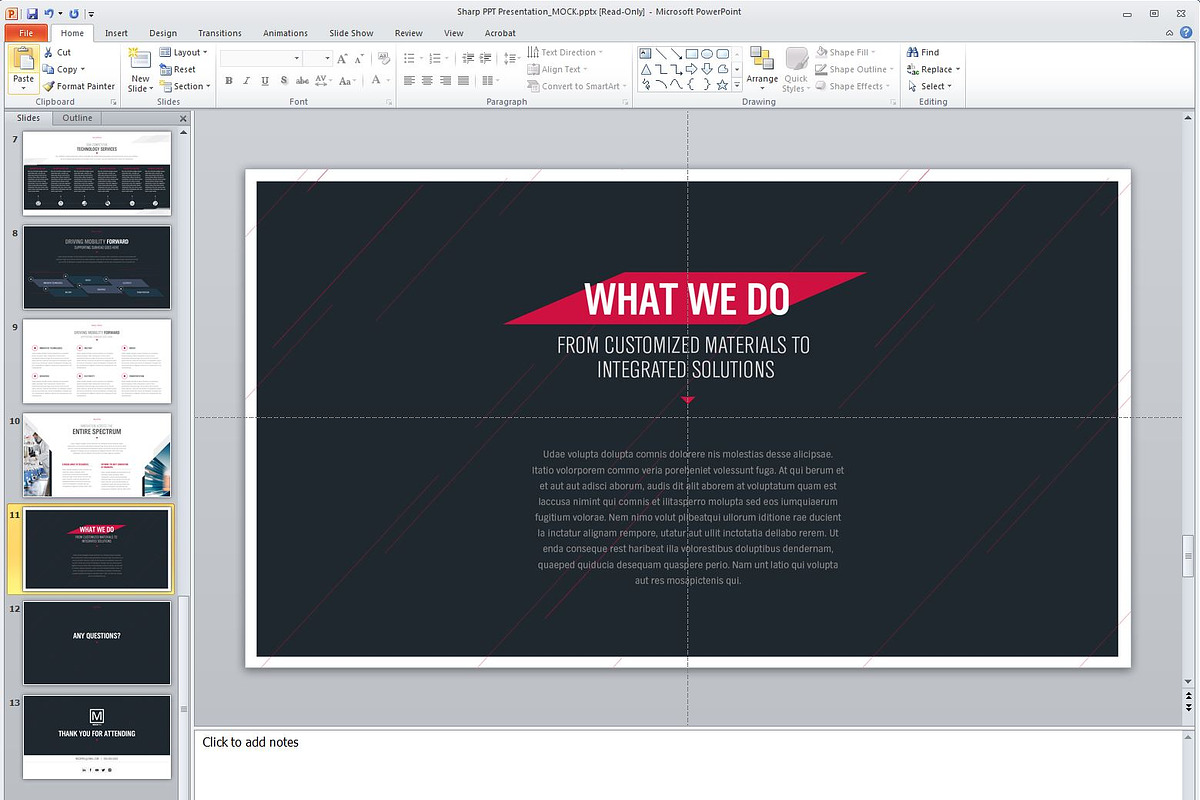Justify the paragraph text

pos(463,81)
